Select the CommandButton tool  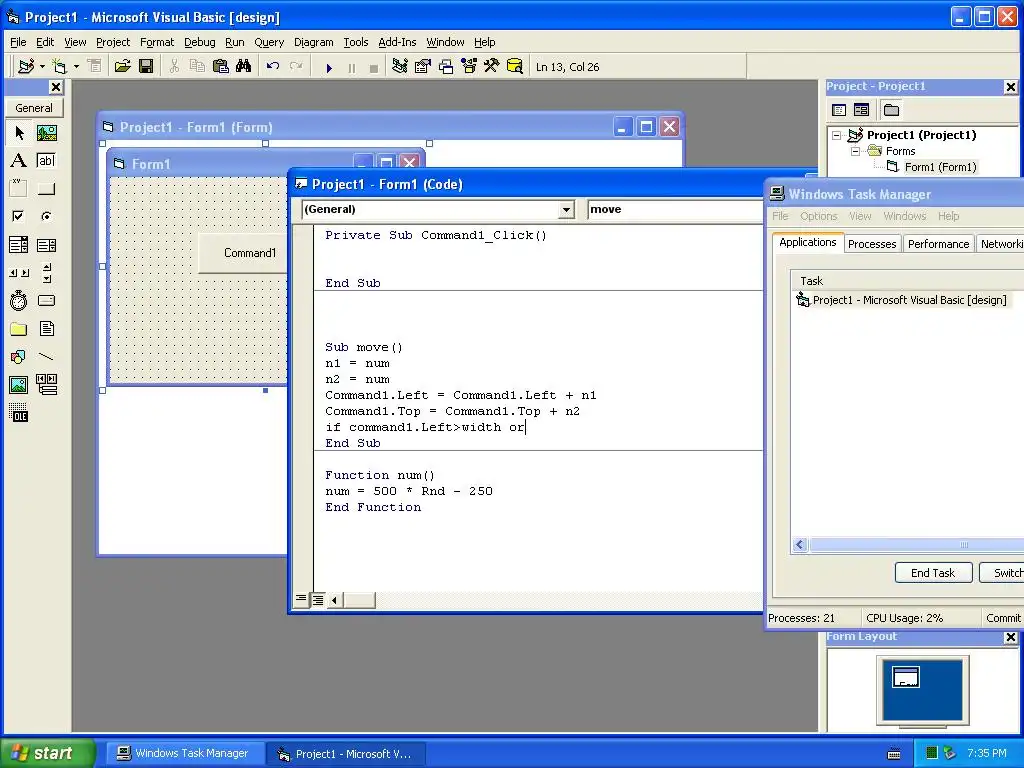pyautogui.click(x=46, y=189)
